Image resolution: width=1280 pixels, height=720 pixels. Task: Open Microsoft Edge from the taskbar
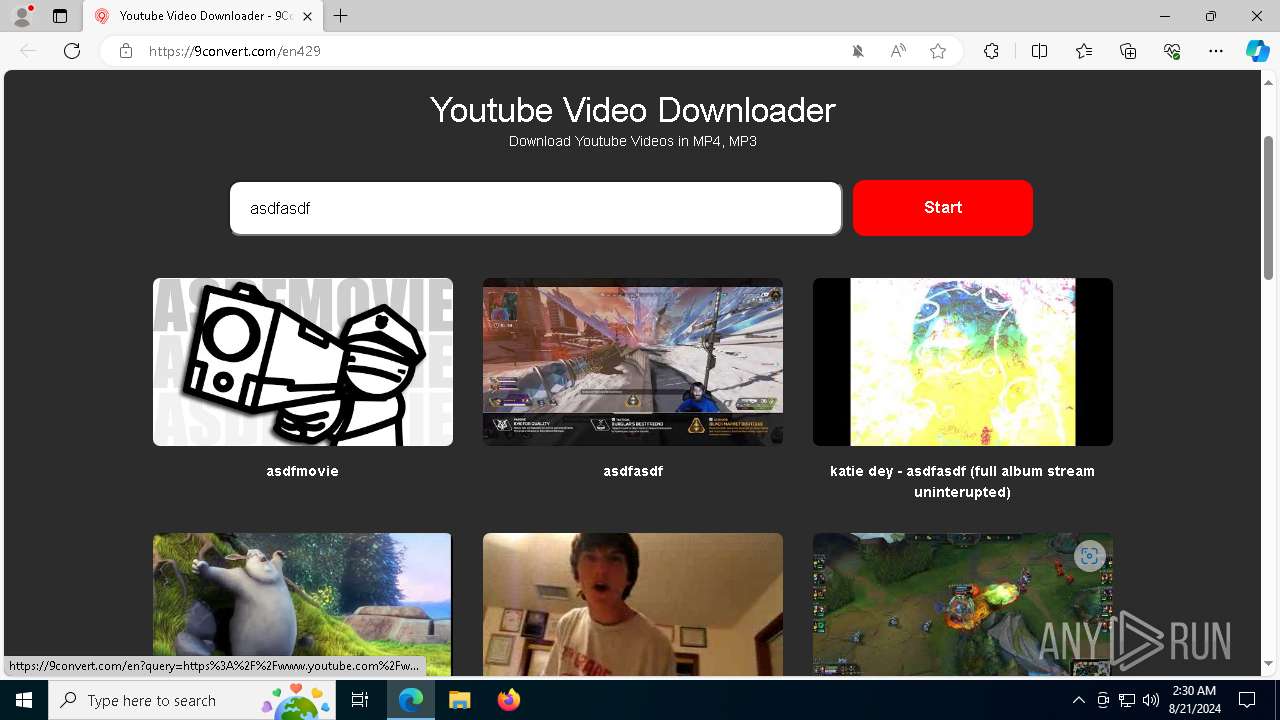click(411, 700)
